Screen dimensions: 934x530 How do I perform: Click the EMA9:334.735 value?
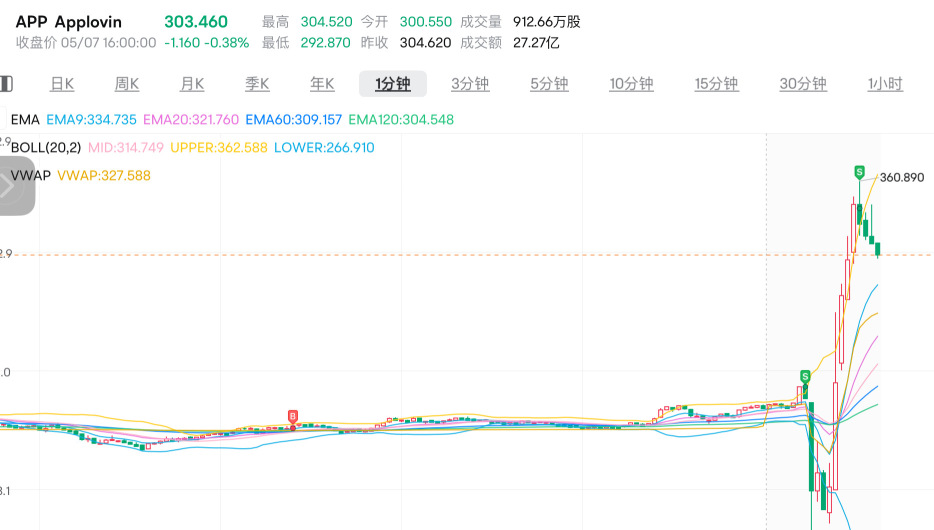coord(91,120)
